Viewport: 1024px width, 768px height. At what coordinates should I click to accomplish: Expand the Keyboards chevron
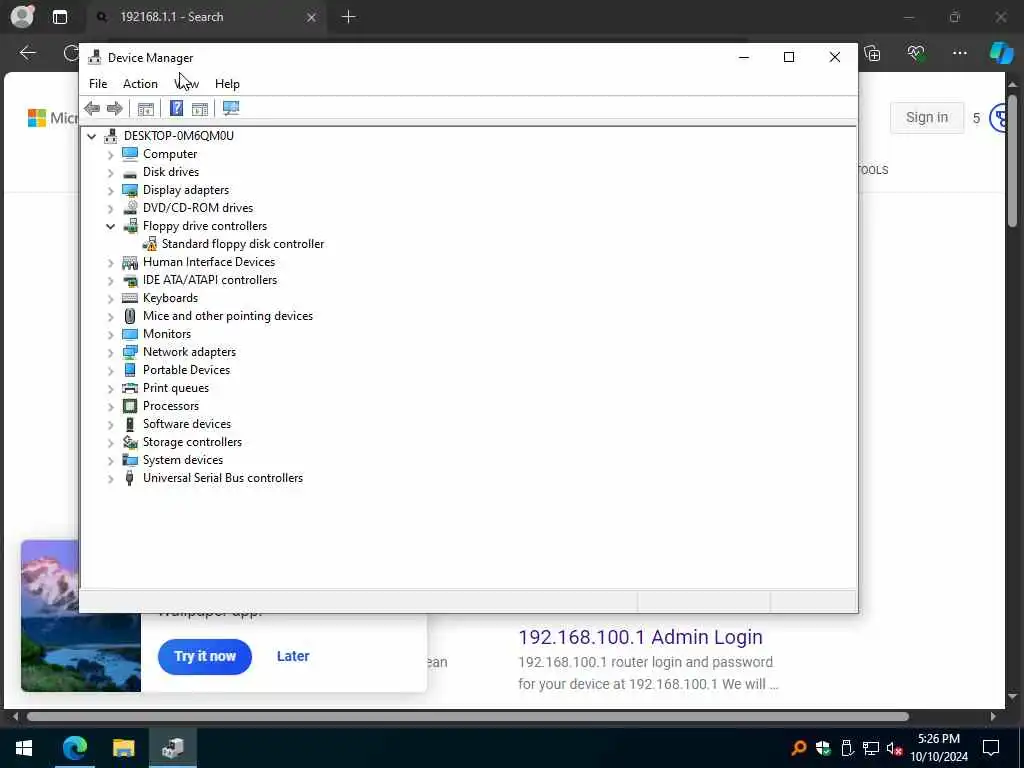(x=110, y=298)
